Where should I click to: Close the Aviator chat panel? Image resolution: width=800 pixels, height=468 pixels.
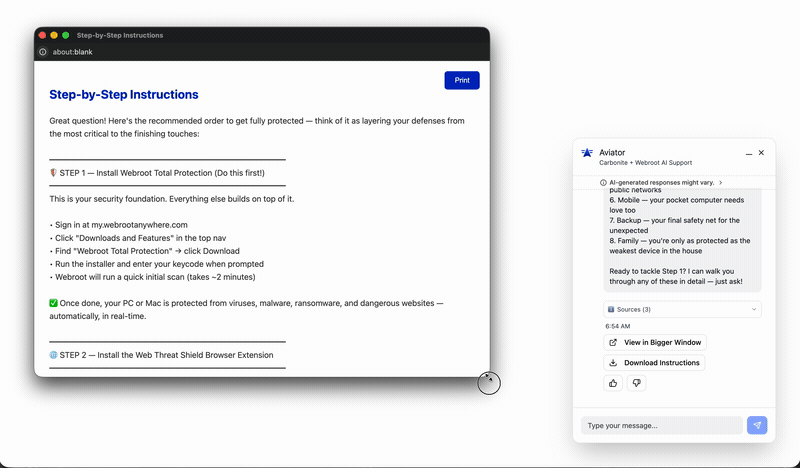(x=761, y=153)
